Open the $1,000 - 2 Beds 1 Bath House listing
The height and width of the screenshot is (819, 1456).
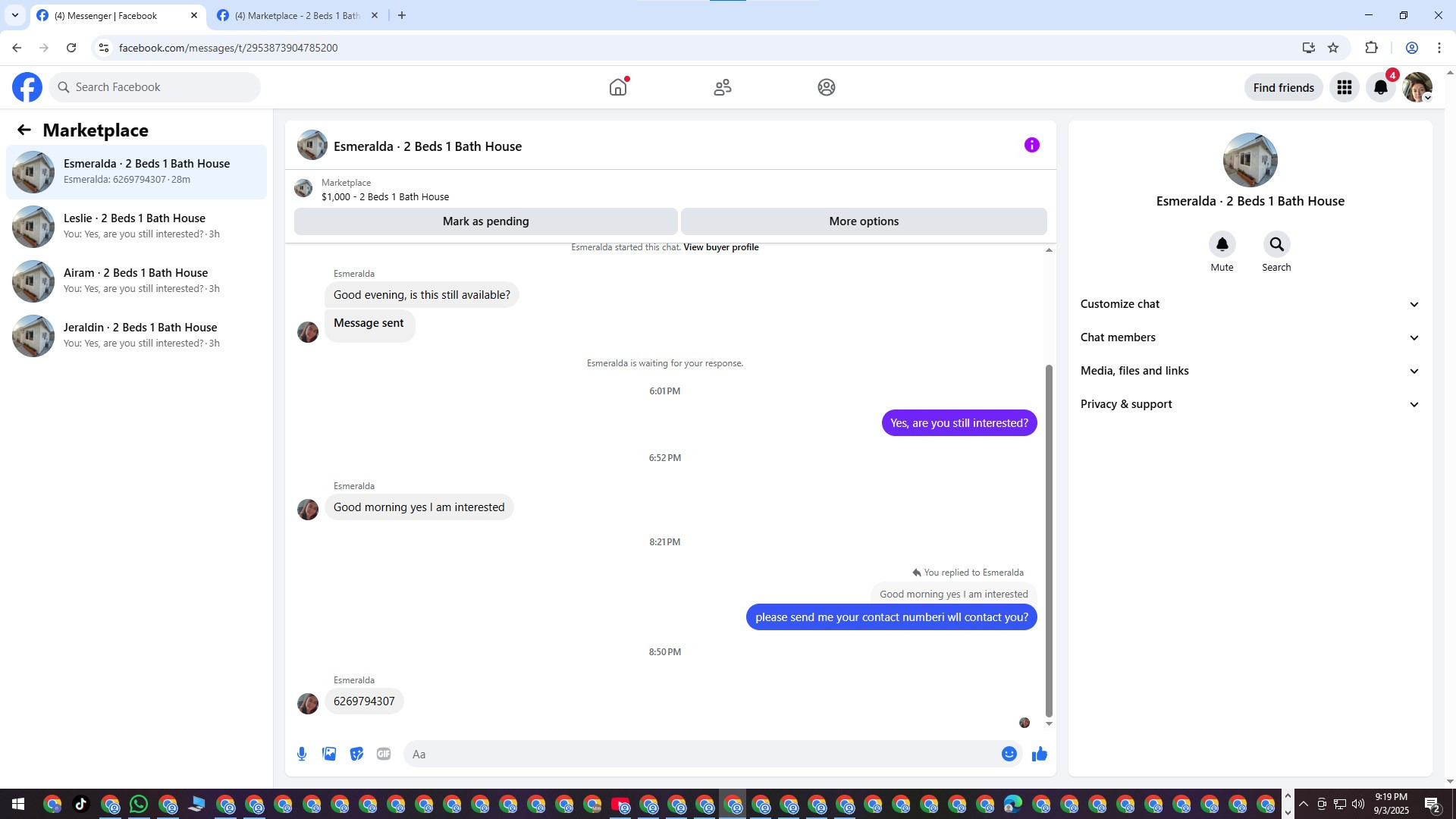coord(385,197)
